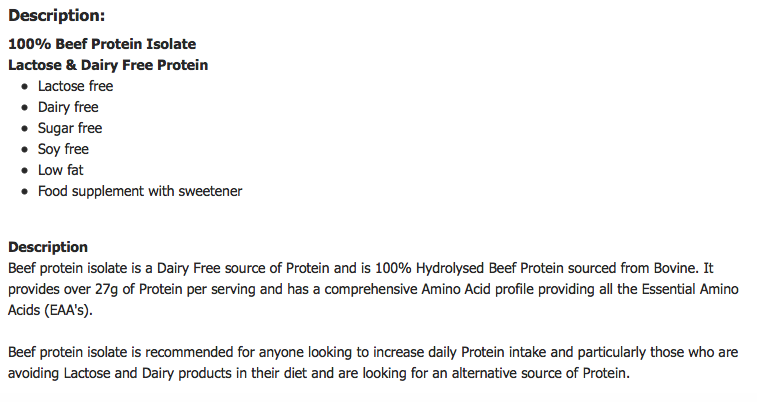Click the "Acids (EAA's)" text
The height and width of the screenshot is (402, 757).
click(x=50, y=310)
